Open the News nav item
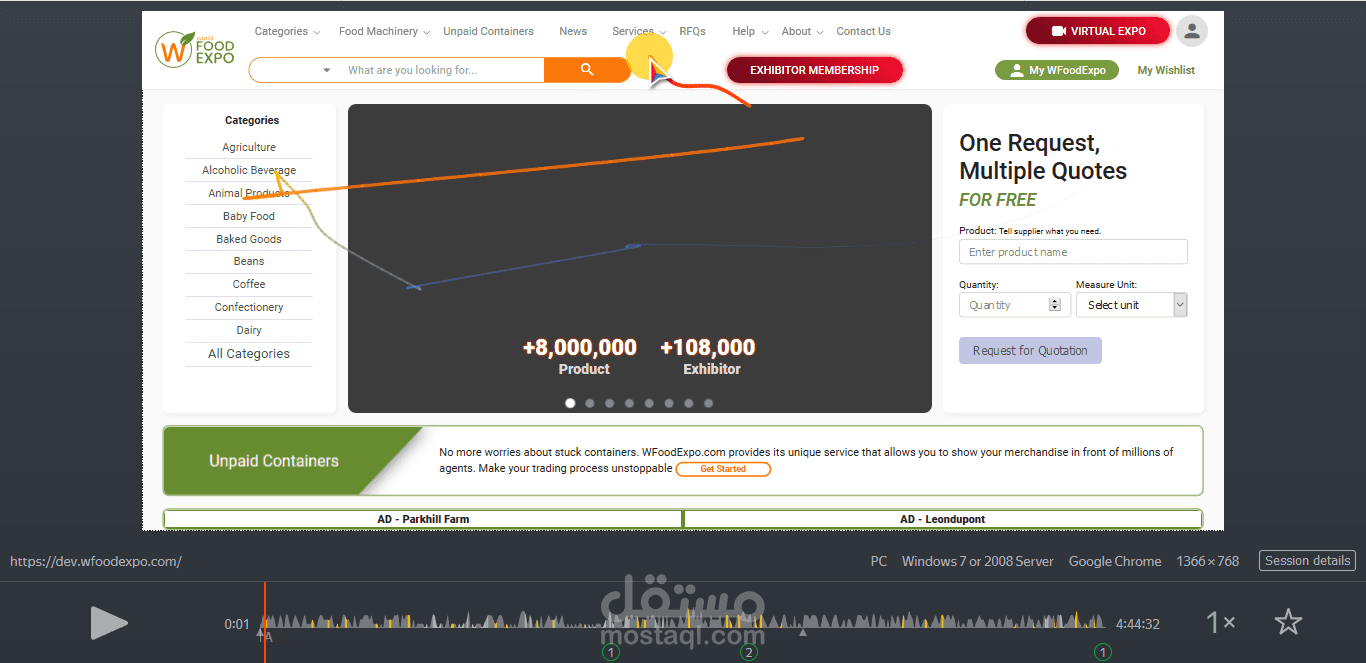The image size is (1366, 663). click(x=573, y=31)
